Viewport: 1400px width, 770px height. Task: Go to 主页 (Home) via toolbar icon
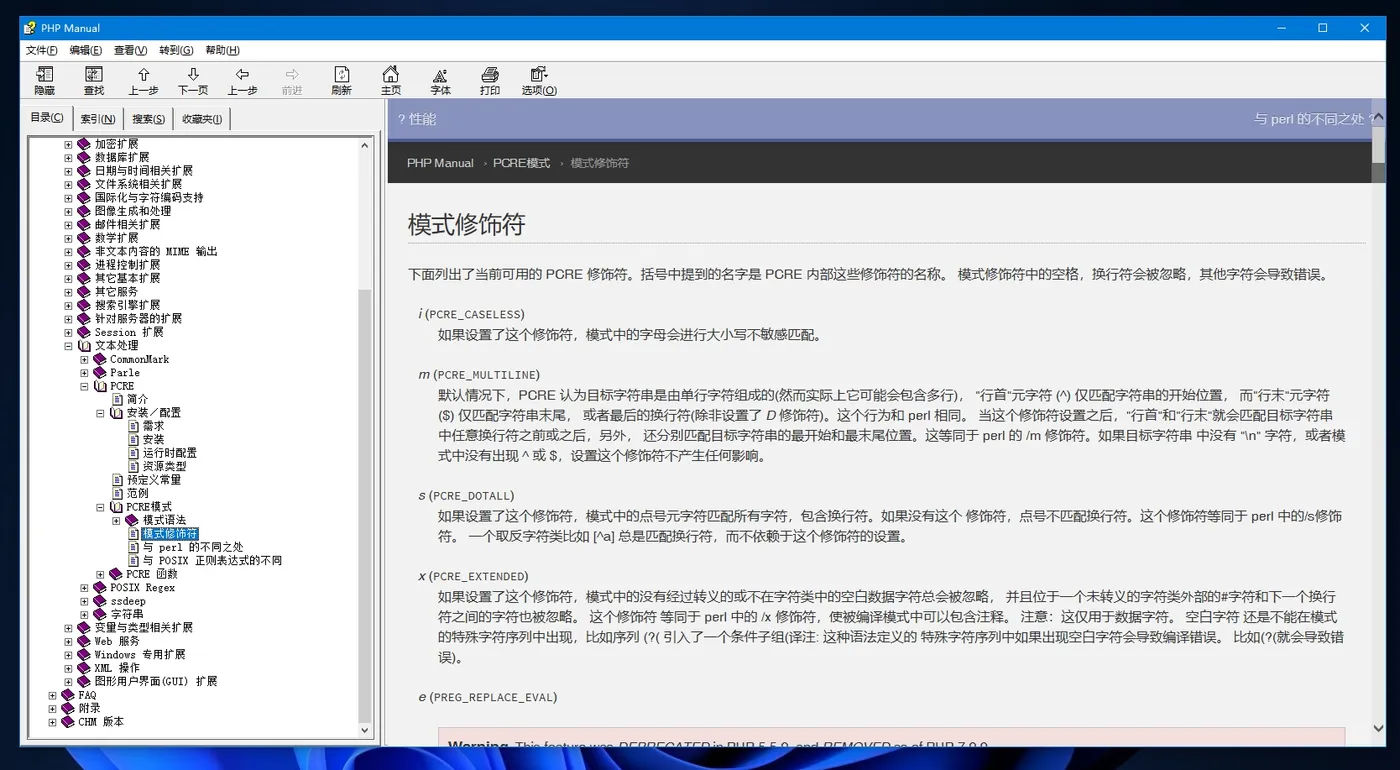click(391, 75)
